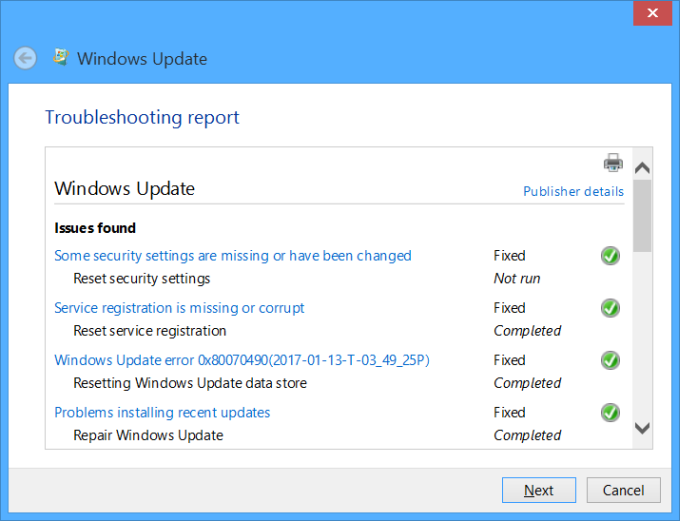Click green check for recent updates problem
680x521 pixels.
[610, 413]
